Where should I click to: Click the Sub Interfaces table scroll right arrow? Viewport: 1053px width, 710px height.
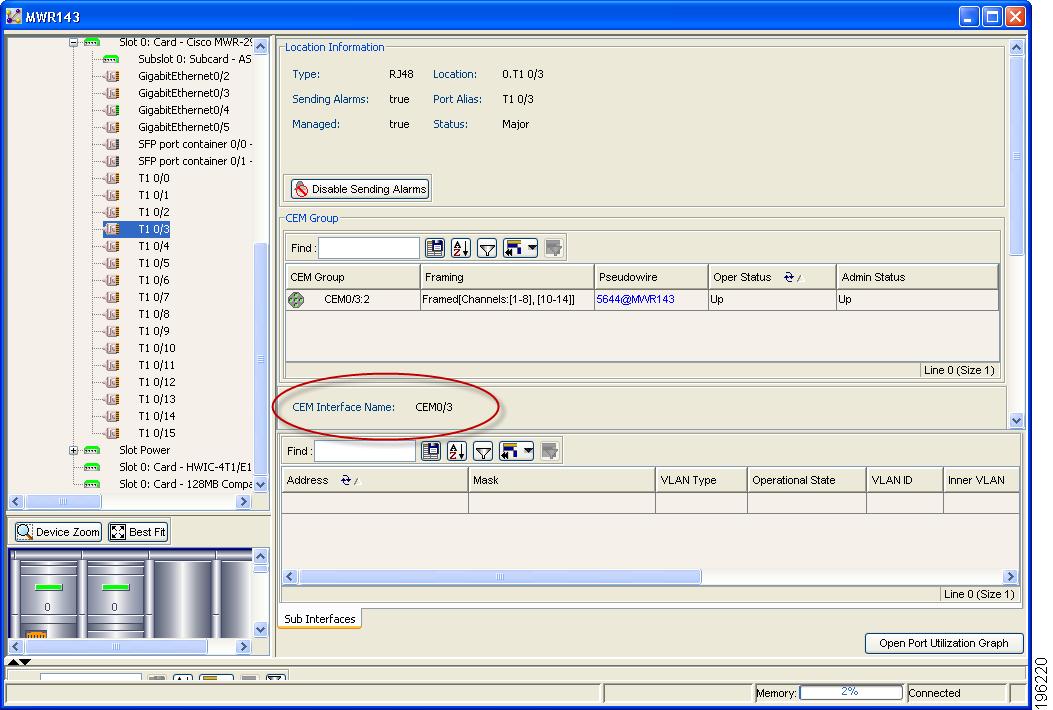pyautogui.click(x=1010, y=576)
